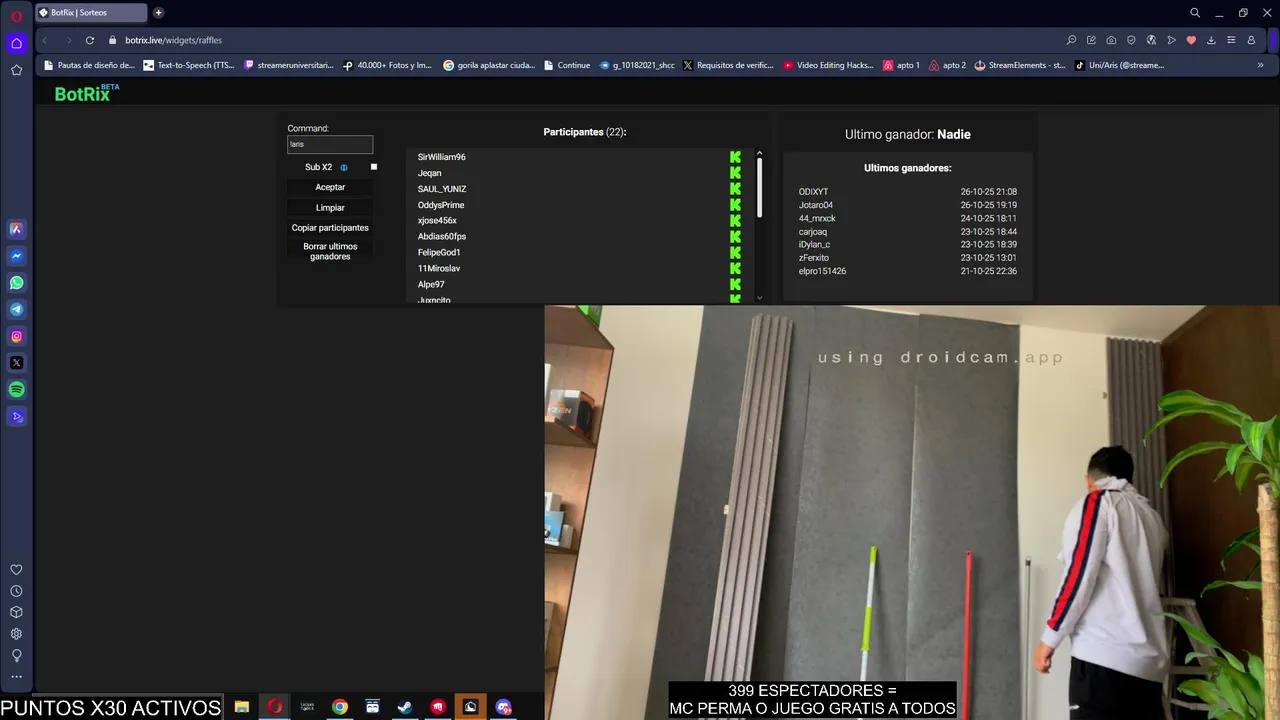1280x720 pixels.
Task: Toggle the Sub X2 checkbox
Action: tap(374, 167)
